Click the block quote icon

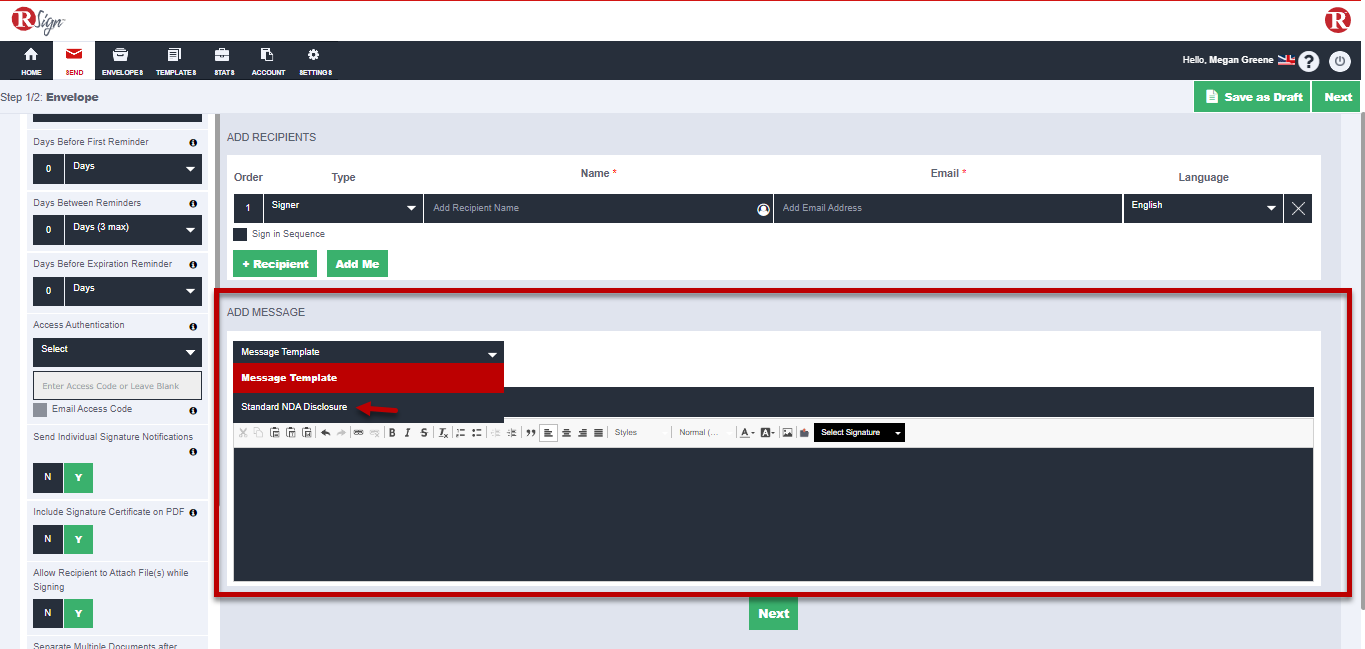pyautogui.click(x=531, y=433)
